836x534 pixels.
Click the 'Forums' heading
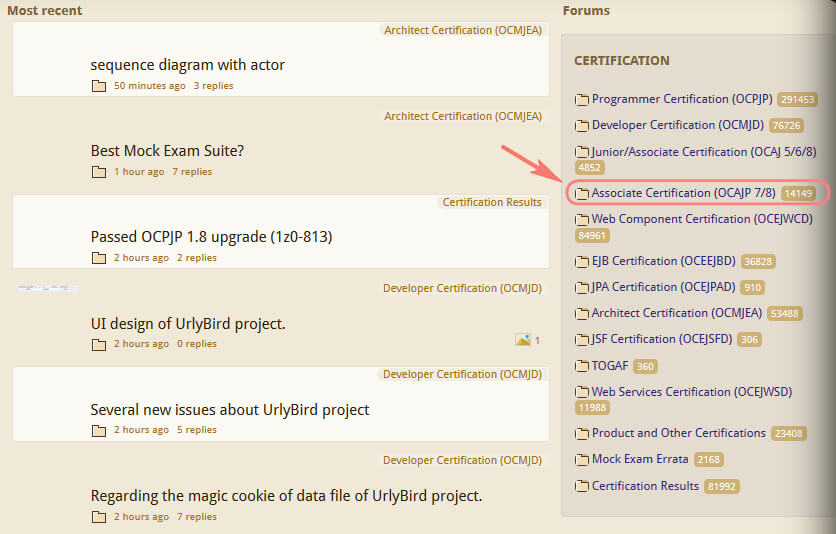coord(586,11)
